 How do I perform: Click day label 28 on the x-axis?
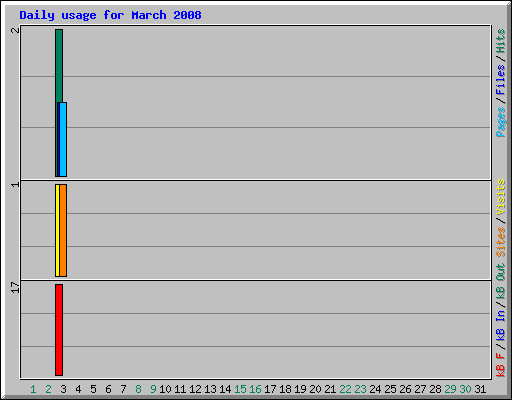click(435, 389)
